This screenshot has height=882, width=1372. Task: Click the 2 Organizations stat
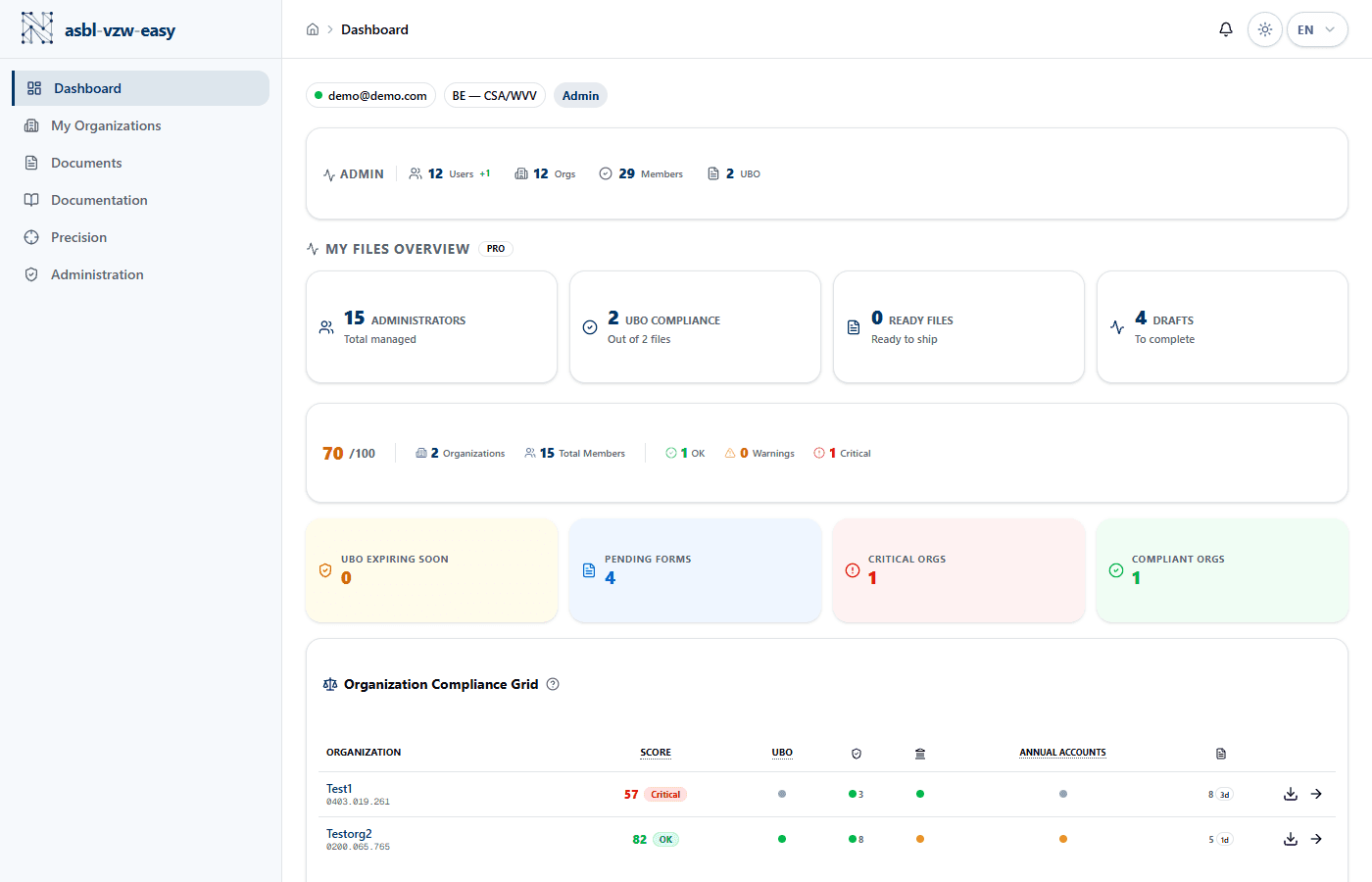(460, 453)
